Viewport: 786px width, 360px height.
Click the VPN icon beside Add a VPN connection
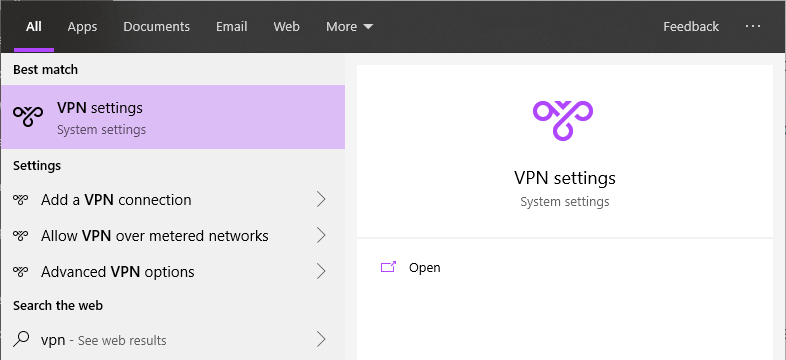coord(21,200)
